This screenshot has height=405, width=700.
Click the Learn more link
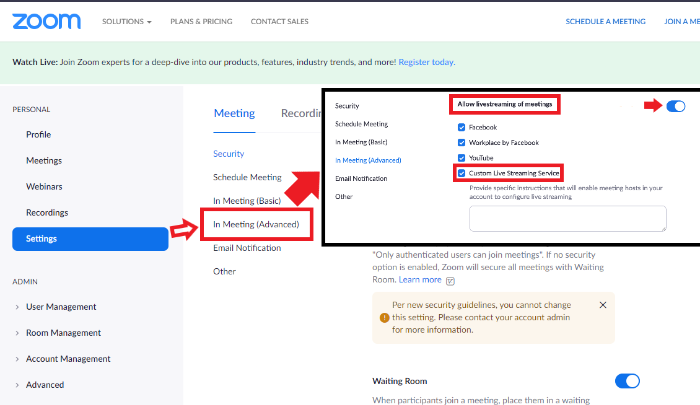[x=420, y=280]
